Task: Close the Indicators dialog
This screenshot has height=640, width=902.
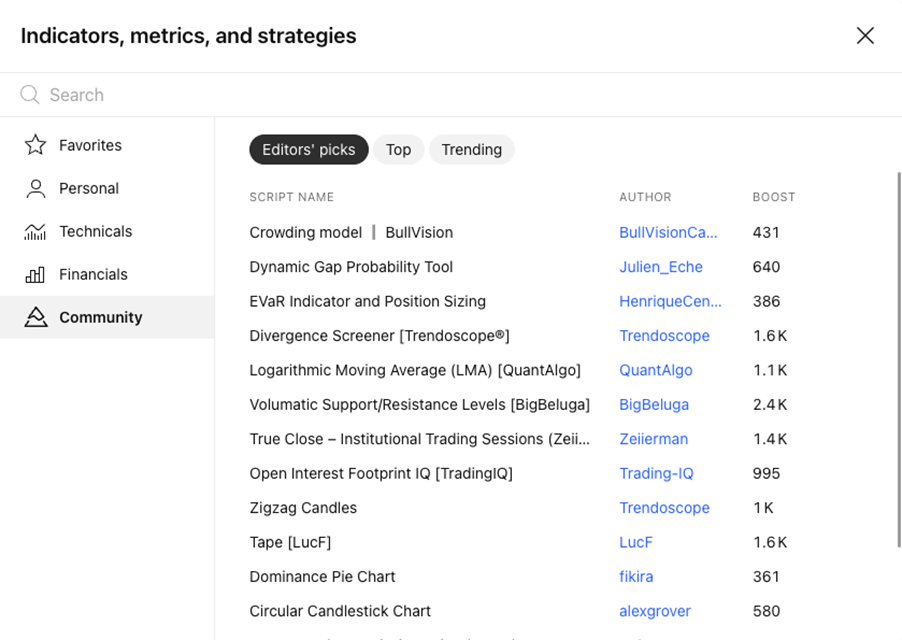Action: coord(865,36)
